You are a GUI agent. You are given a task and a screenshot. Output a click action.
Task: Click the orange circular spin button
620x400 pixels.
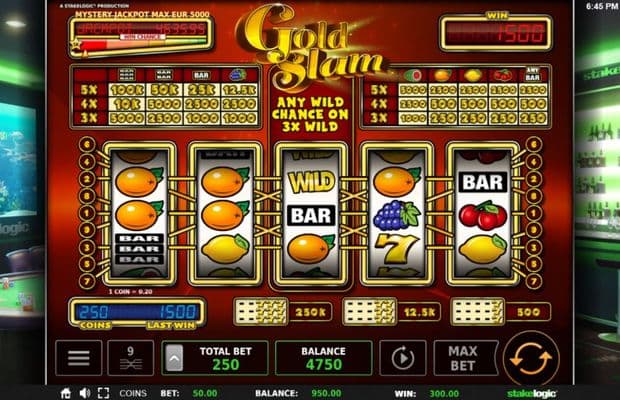pyautogui.click(x=531, y=358)
